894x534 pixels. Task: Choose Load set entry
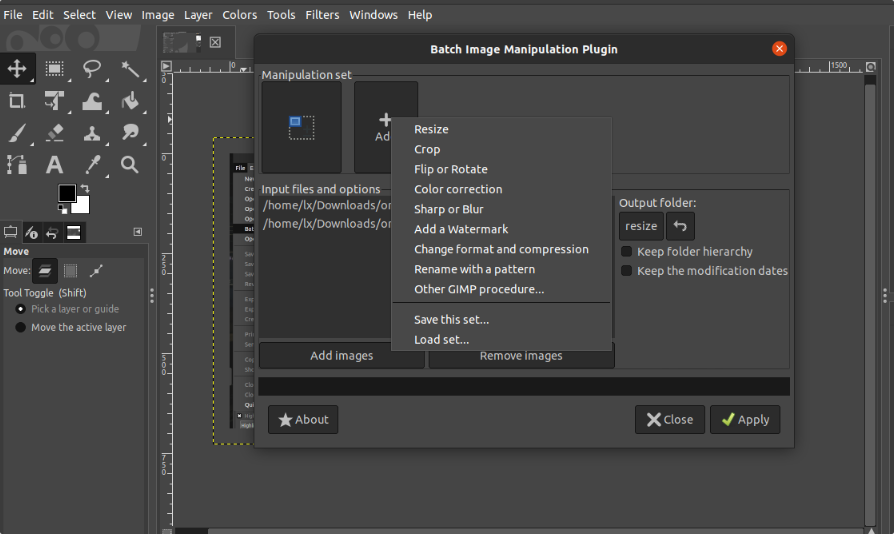click(502, 340)
